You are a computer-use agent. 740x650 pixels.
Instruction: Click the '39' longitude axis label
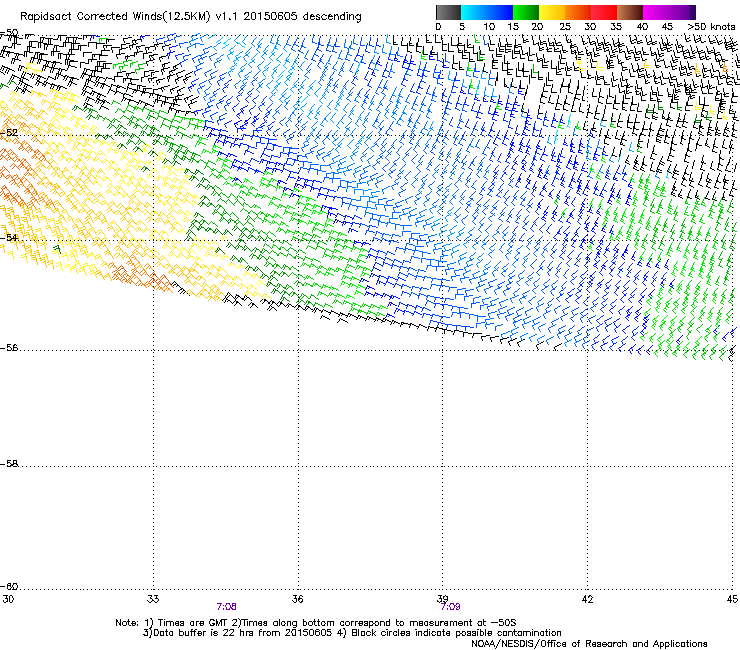point(443,599)
